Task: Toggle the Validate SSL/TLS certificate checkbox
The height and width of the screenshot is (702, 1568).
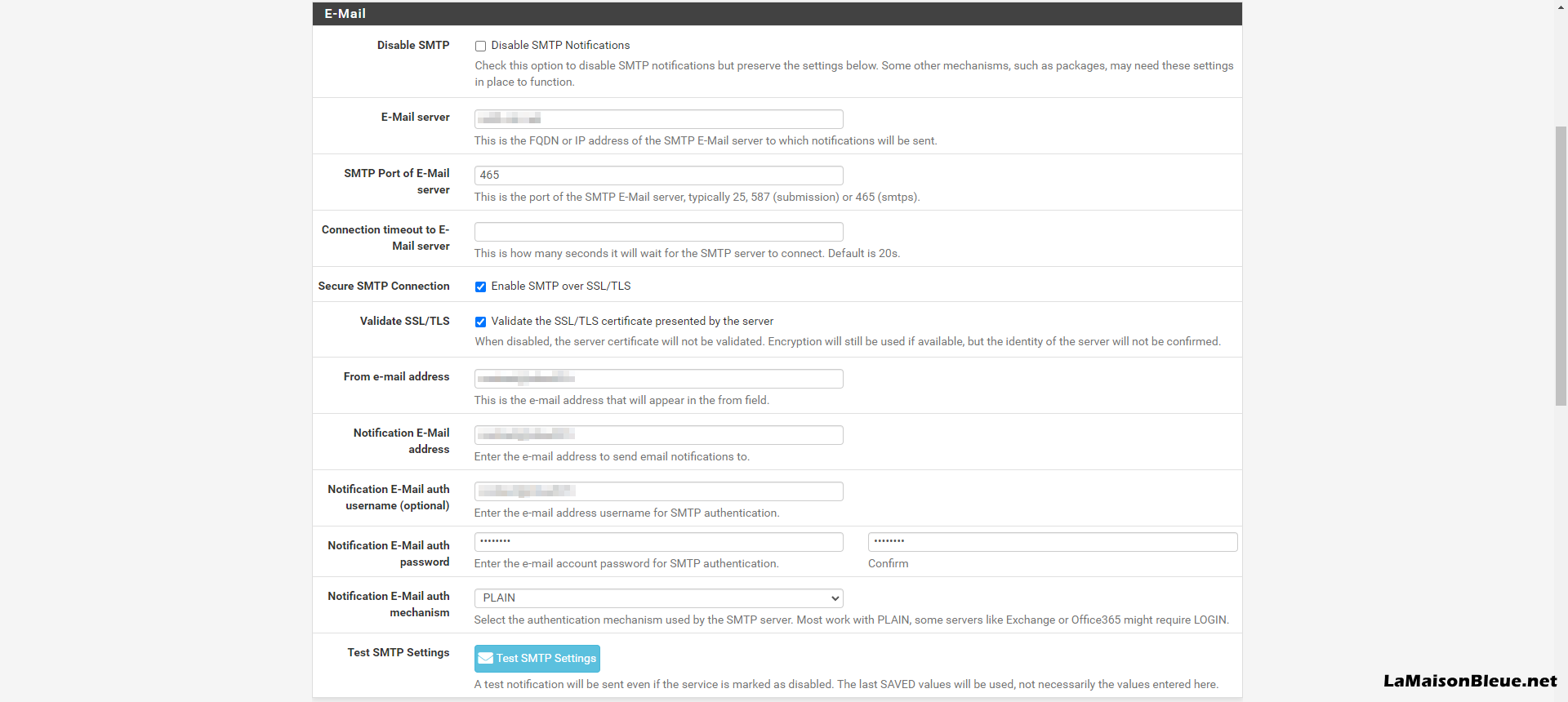Action: click(x=481, y=322)
